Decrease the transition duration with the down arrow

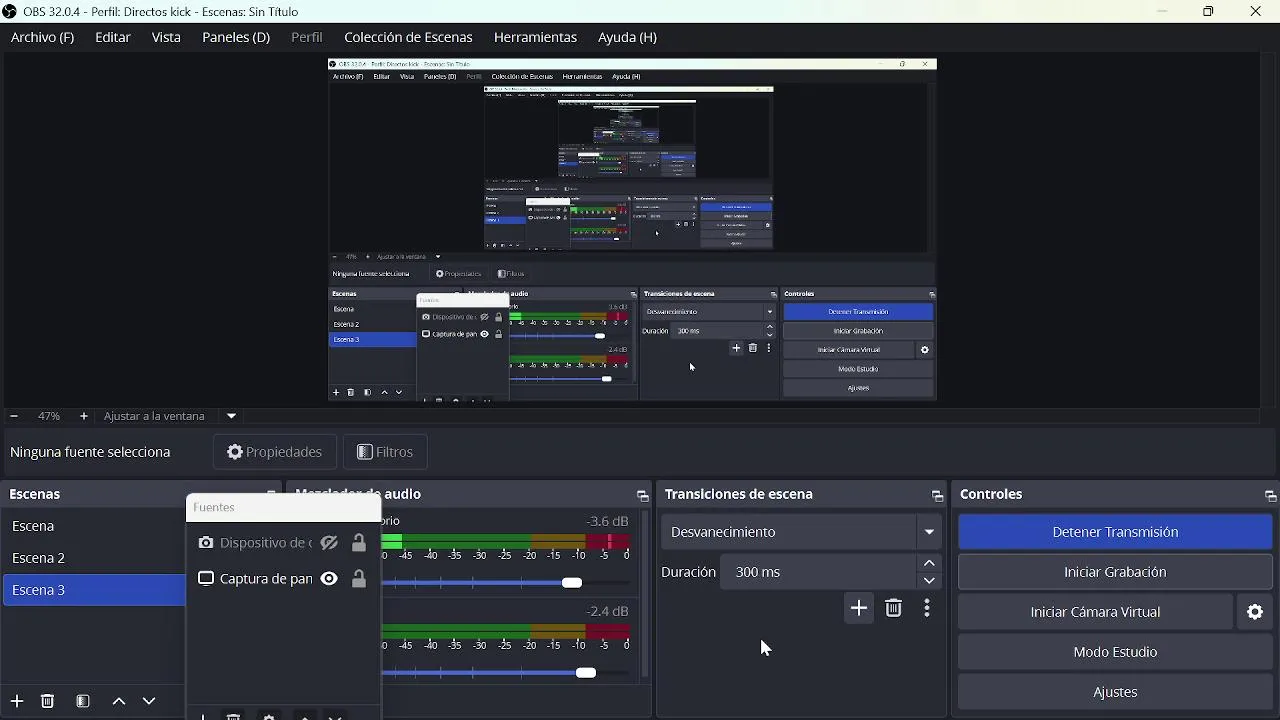tap(929, 580)
